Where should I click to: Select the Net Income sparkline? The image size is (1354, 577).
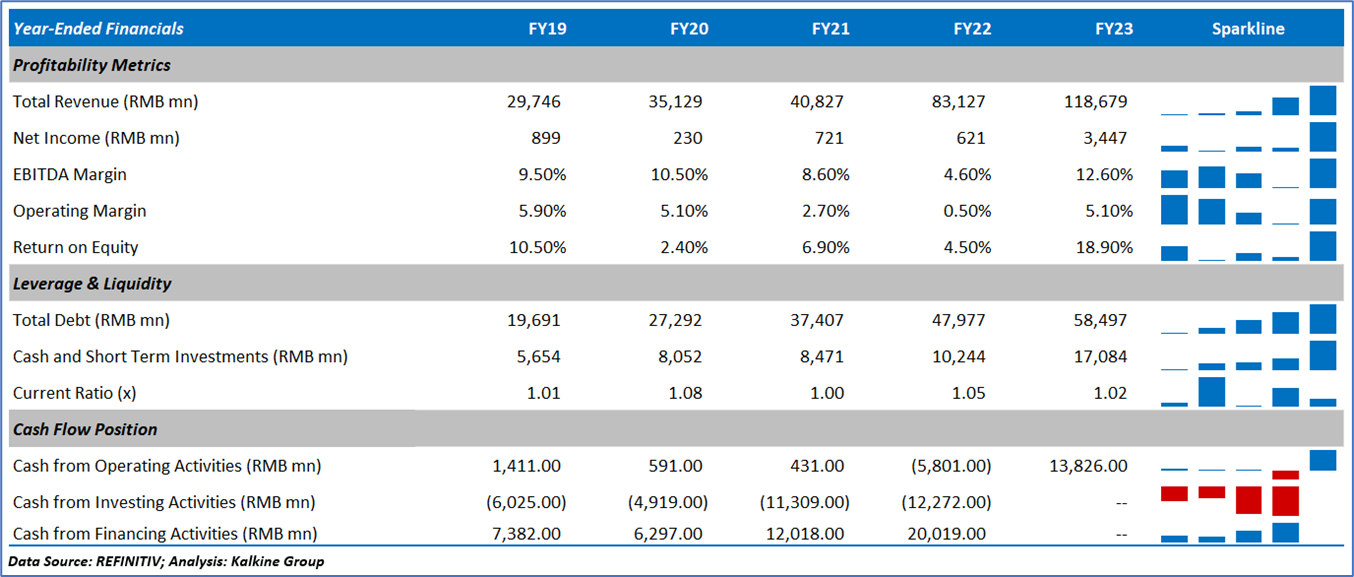pyautogui.click(x=1248, y=138)
